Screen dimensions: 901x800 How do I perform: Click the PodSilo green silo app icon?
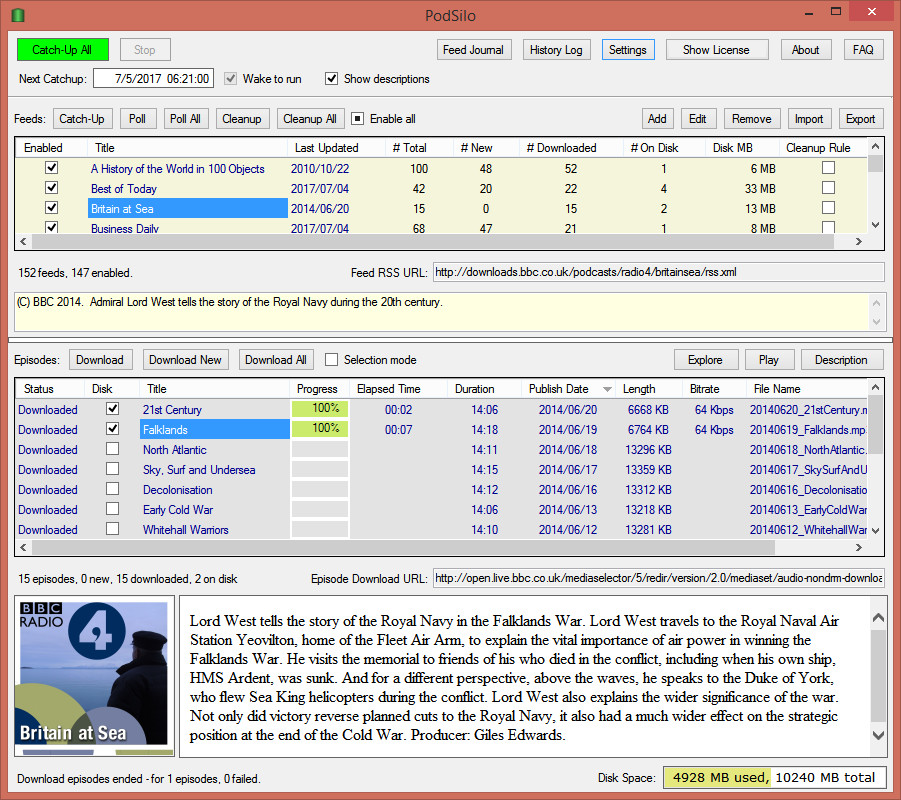18,15
